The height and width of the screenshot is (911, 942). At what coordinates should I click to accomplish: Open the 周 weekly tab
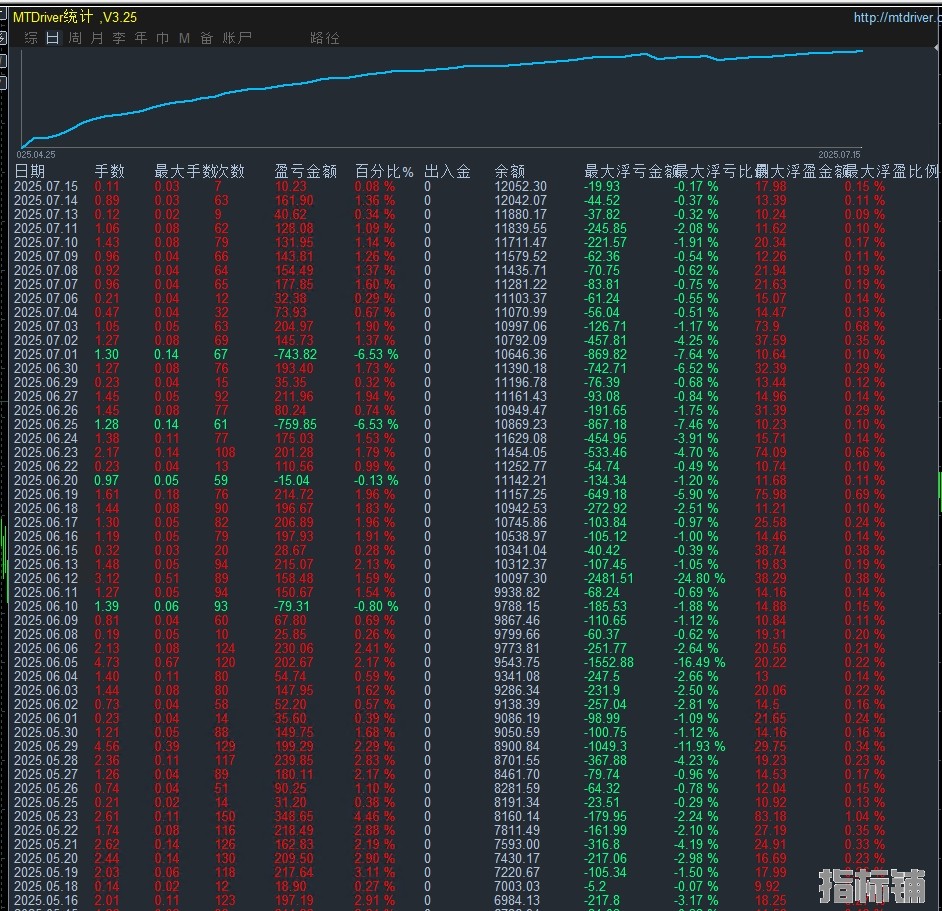tap(75, 38)
